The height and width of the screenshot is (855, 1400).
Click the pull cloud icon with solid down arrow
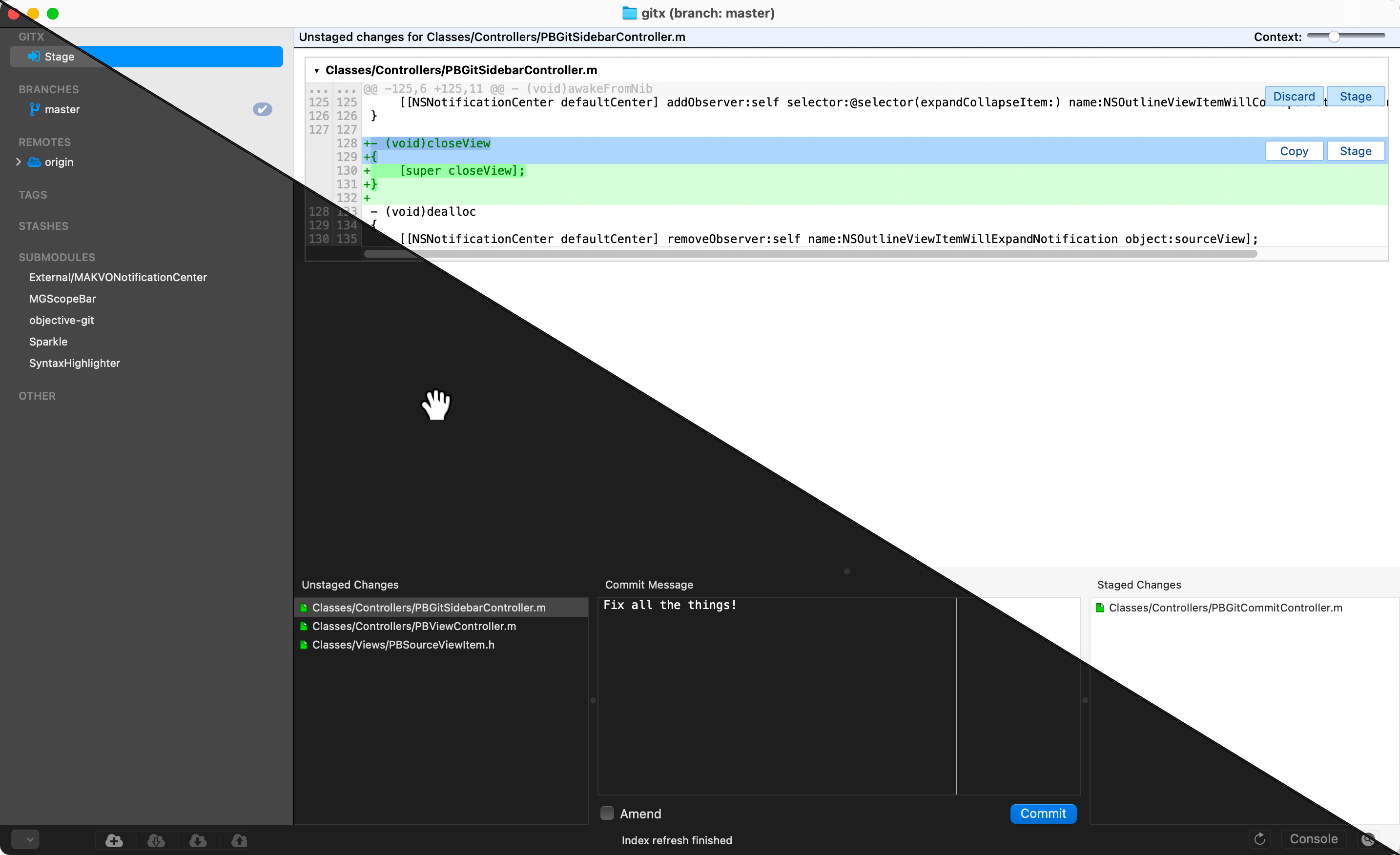pos(198,840)
